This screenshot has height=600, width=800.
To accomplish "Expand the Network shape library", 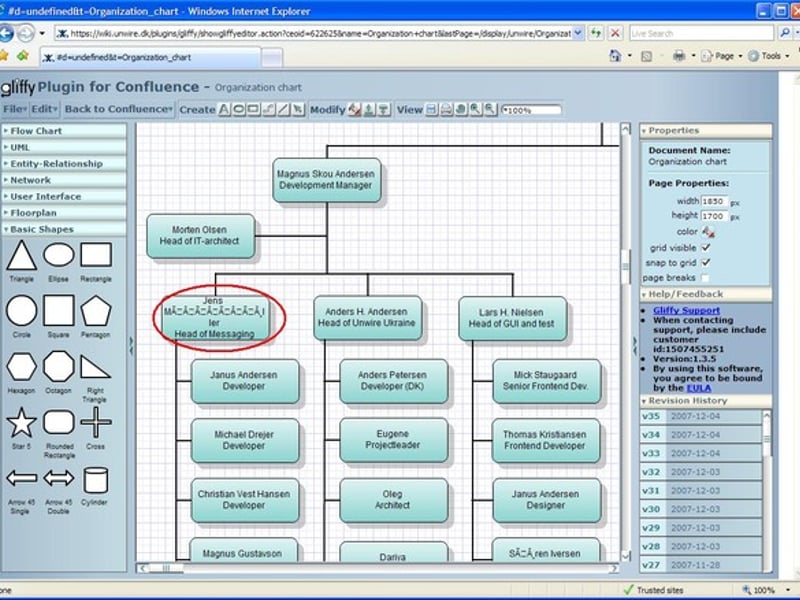I will (63, 180).
